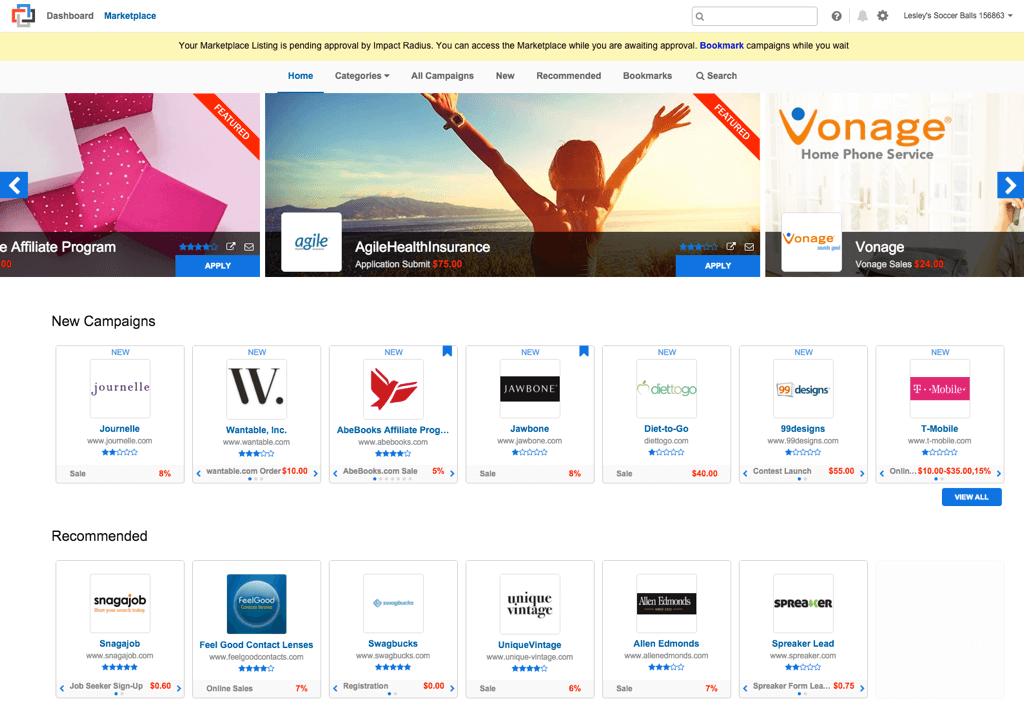Switch to the Recommended tab
Screen dimensions: 1024x714
point(568,76)
